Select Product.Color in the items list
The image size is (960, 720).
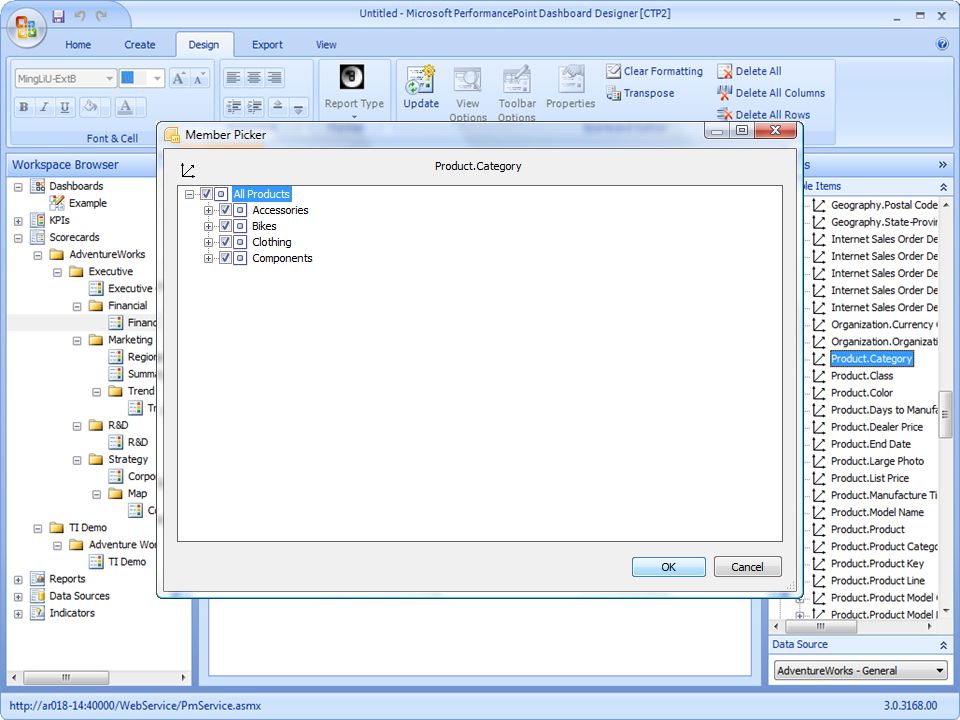point(861,393)
